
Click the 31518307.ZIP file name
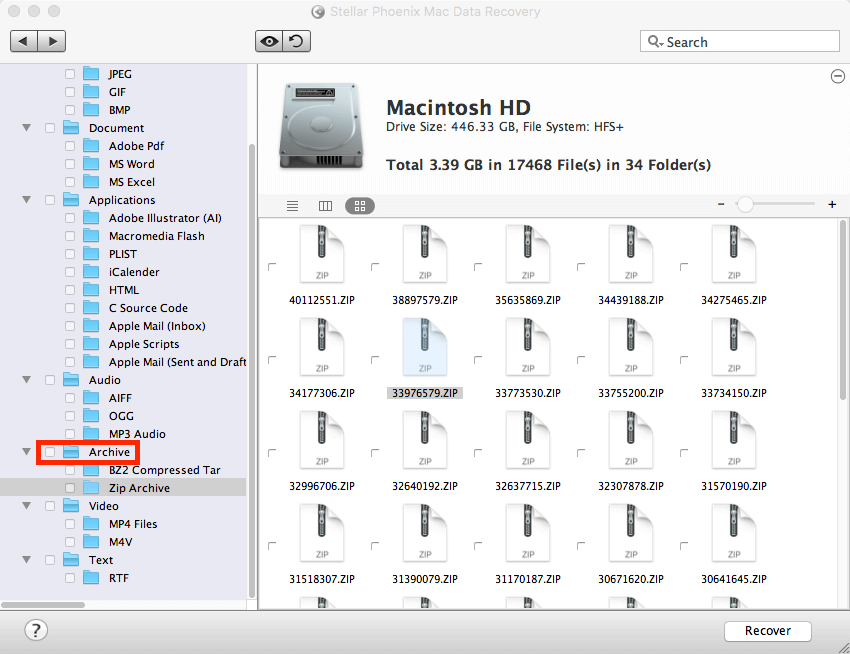pyautogui.click(x=322, y=579)
